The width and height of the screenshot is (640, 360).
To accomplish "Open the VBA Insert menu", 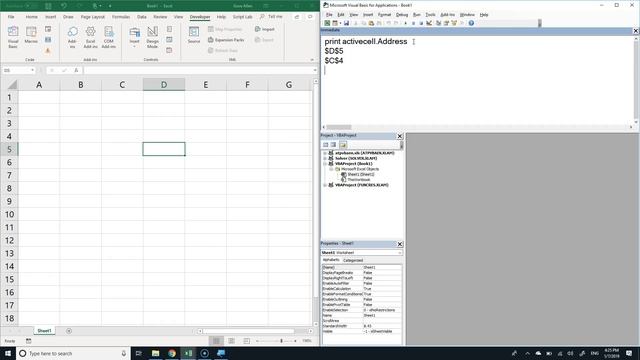I will click(368, 15).
